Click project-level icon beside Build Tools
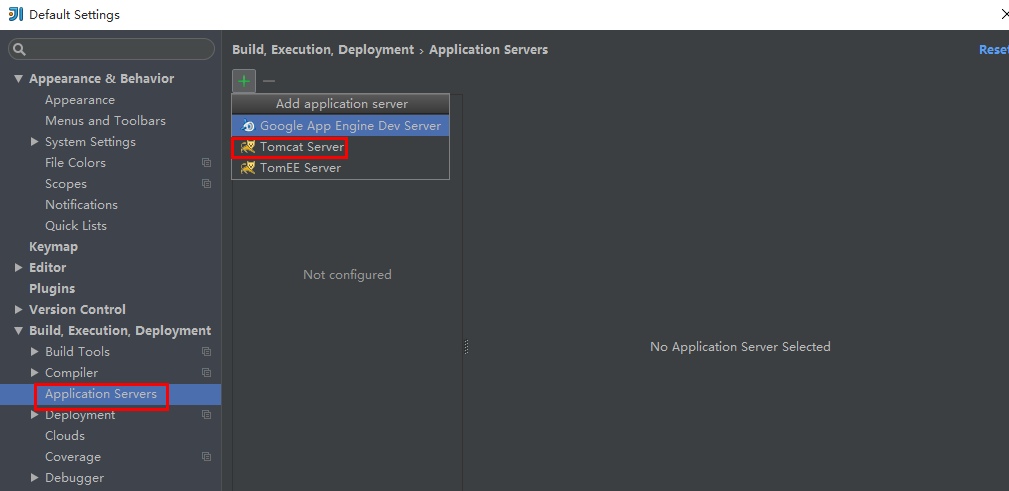1009x491 pixels. [207, 352]
